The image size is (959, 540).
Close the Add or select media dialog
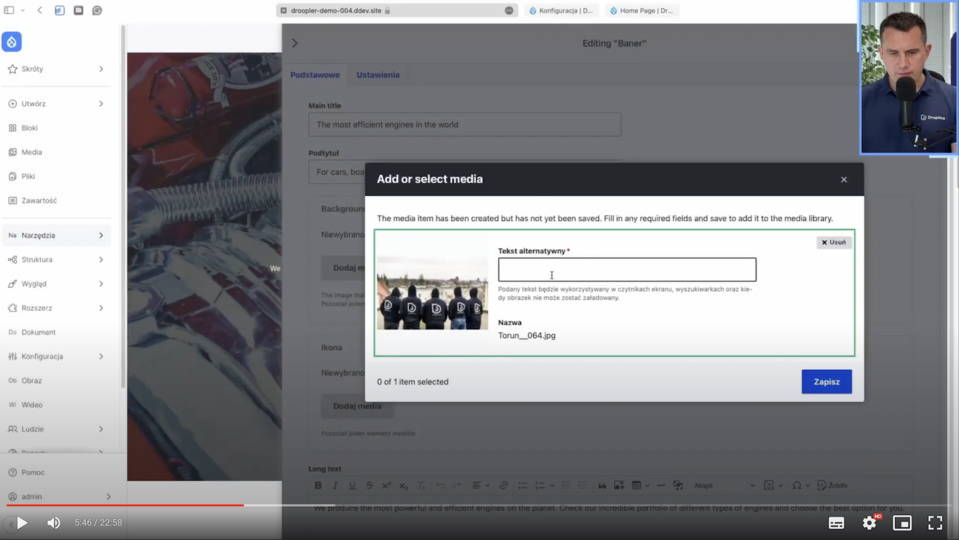click(x=844, y=180)
